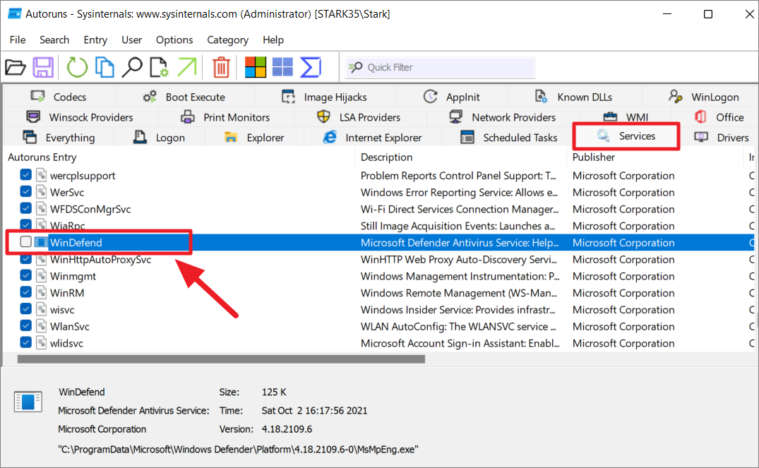Open the Help menu
This screenshot has width=759, height=468.
273,40
